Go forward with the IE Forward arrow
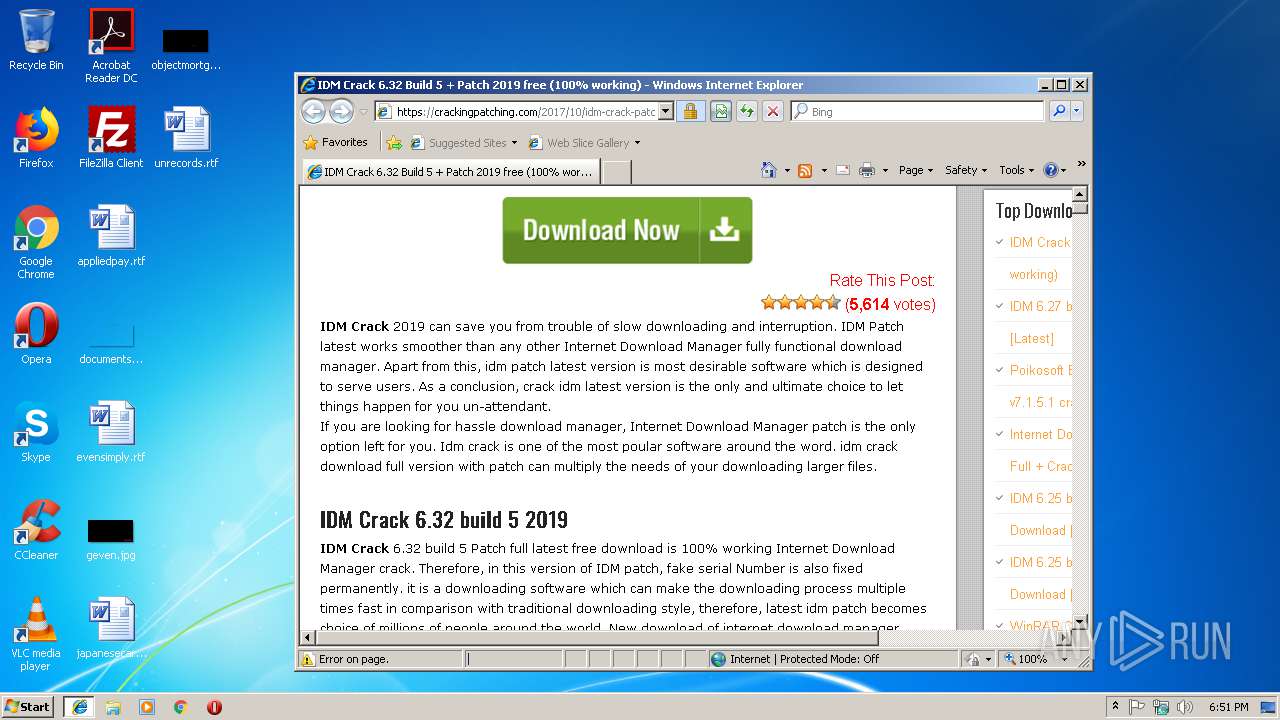 (x=341, y=111)
